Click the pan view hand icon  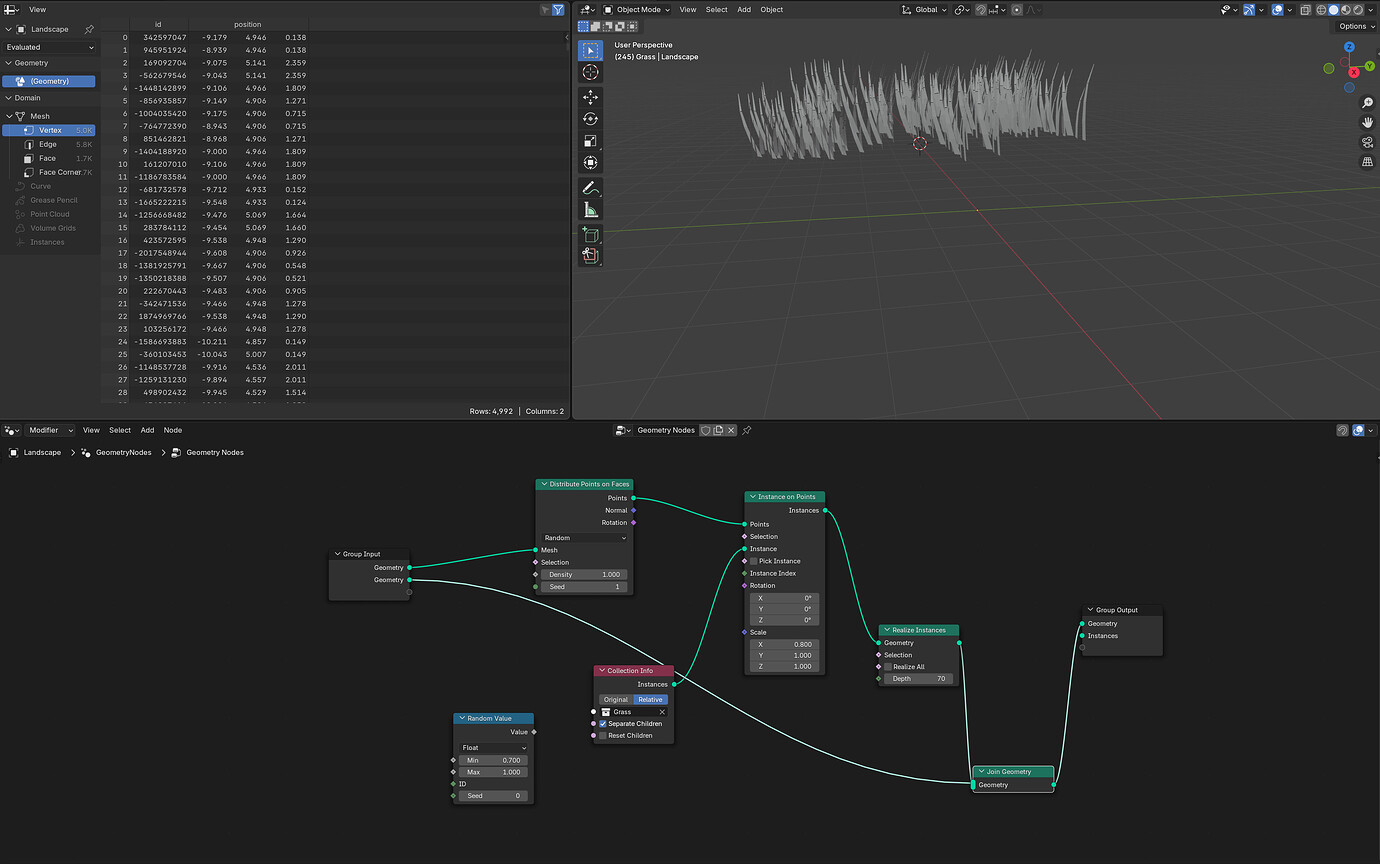click(1367, 123)
